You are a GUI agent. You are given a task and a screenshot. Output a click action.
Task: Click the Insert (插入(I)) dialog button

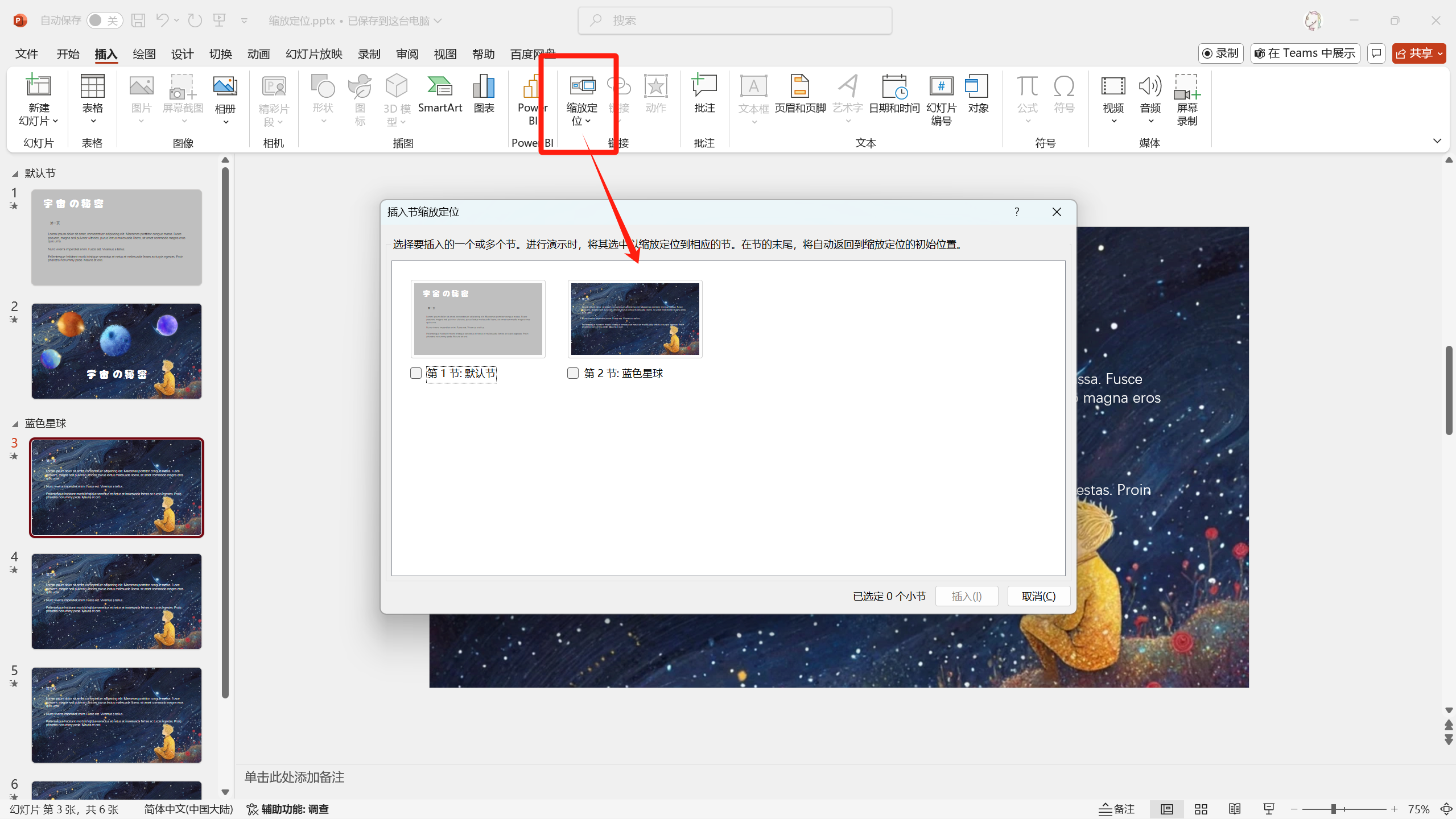967,596
